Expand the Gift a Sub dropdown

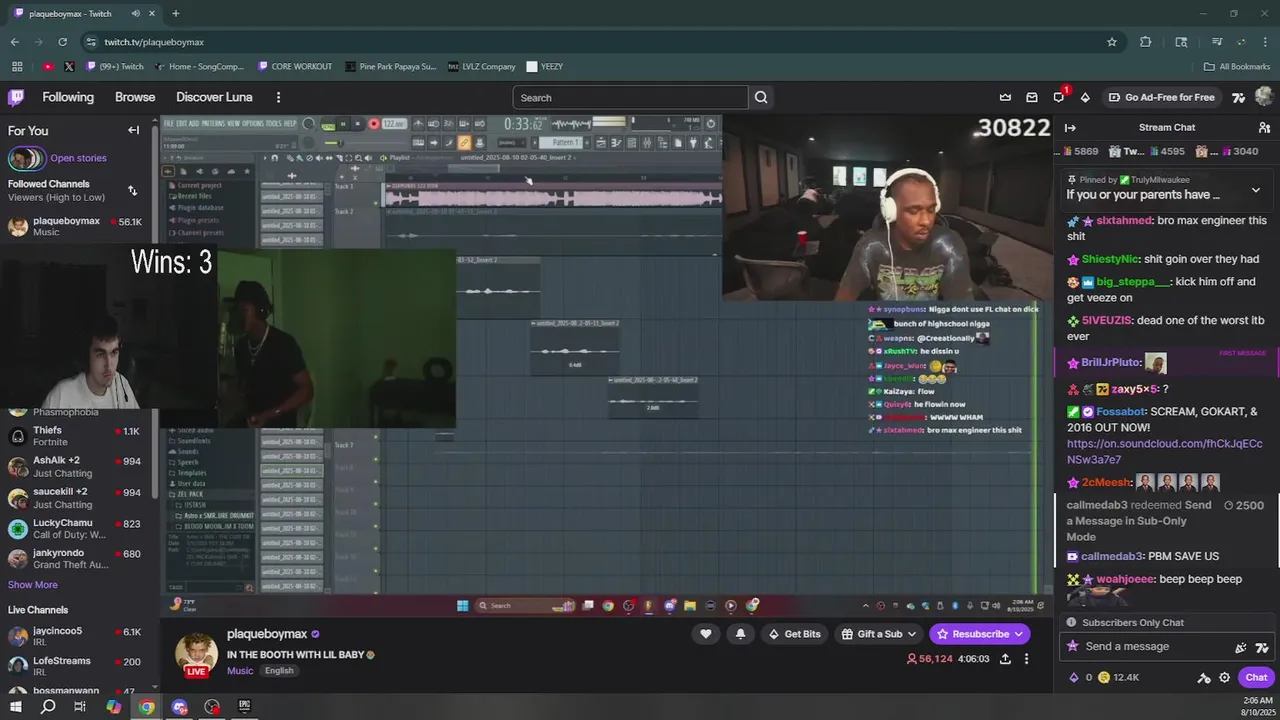click(x=912, y=634)
